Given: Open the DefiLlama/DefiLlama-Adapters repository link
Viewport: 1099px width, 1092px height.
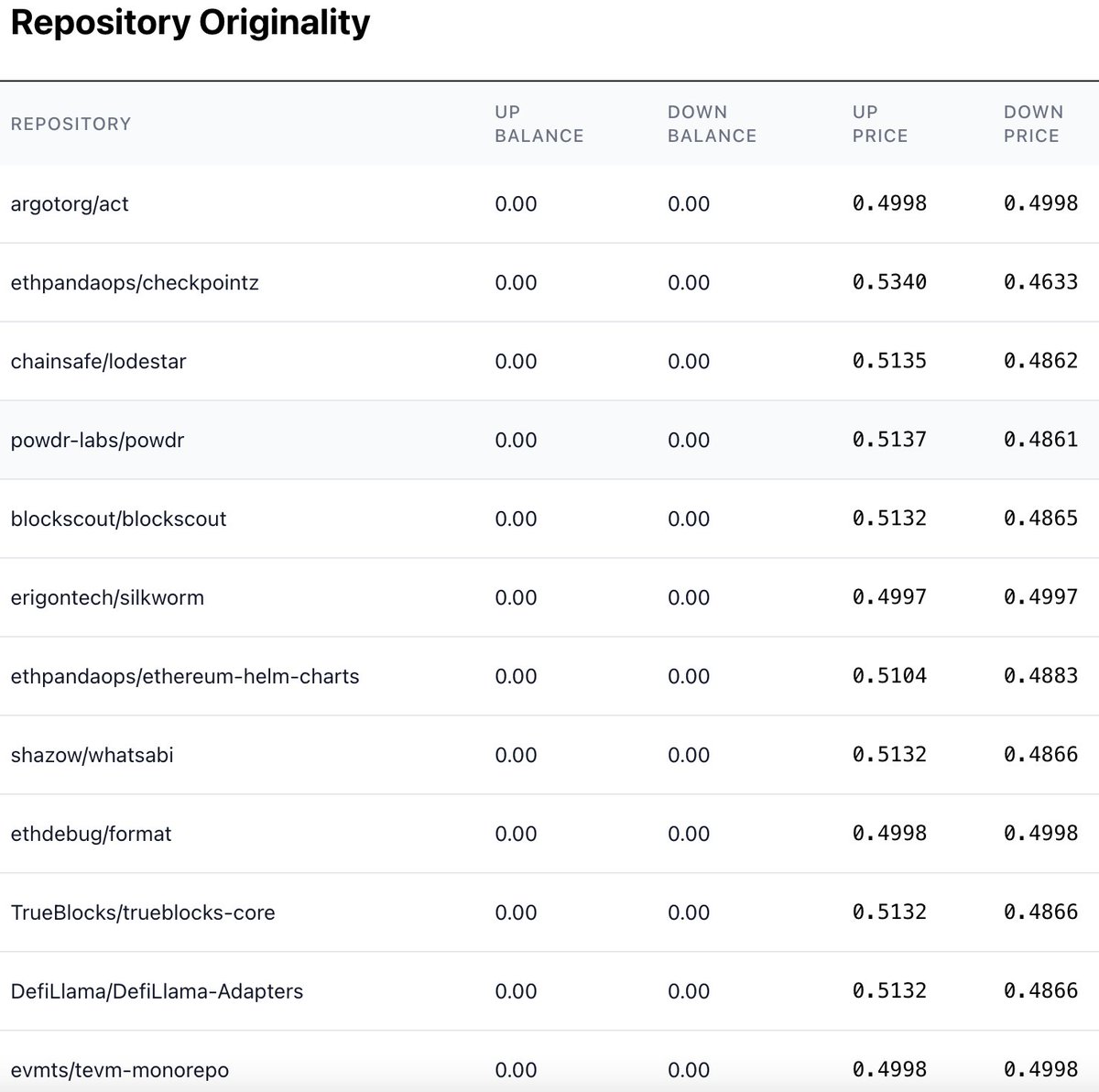Looking at the screenshot, I should 156,991.
